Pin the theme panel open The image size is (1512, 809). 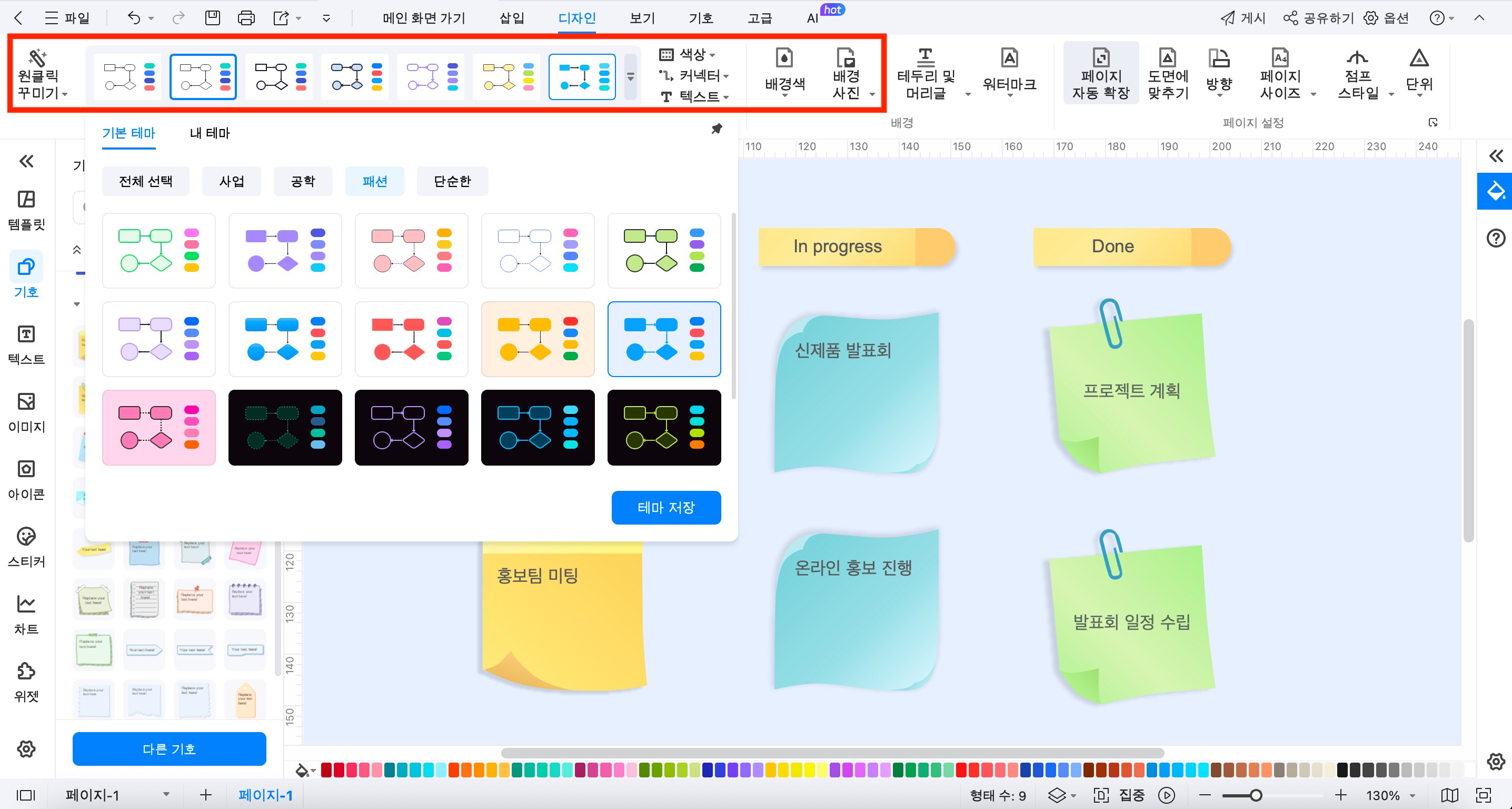coord(717,129)
